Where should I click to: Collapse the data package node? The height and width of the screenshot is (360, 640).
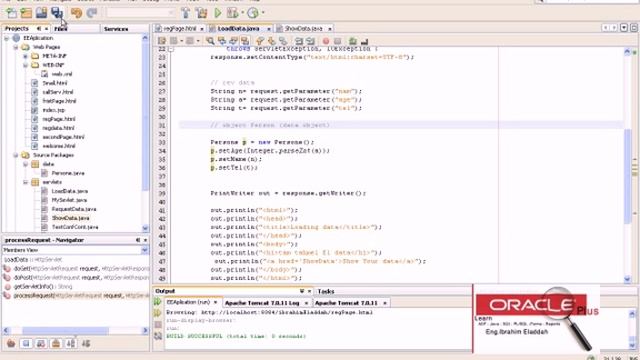25,164
